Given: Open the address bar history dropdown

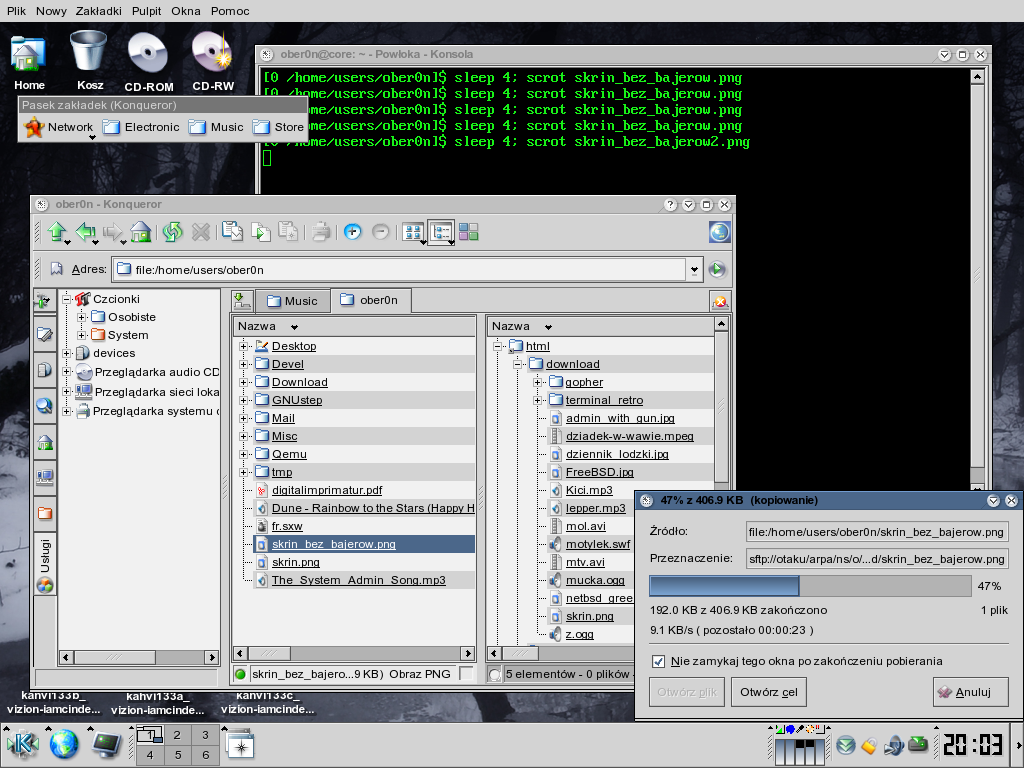Looking at the screenshot, I should pos(694,269).
